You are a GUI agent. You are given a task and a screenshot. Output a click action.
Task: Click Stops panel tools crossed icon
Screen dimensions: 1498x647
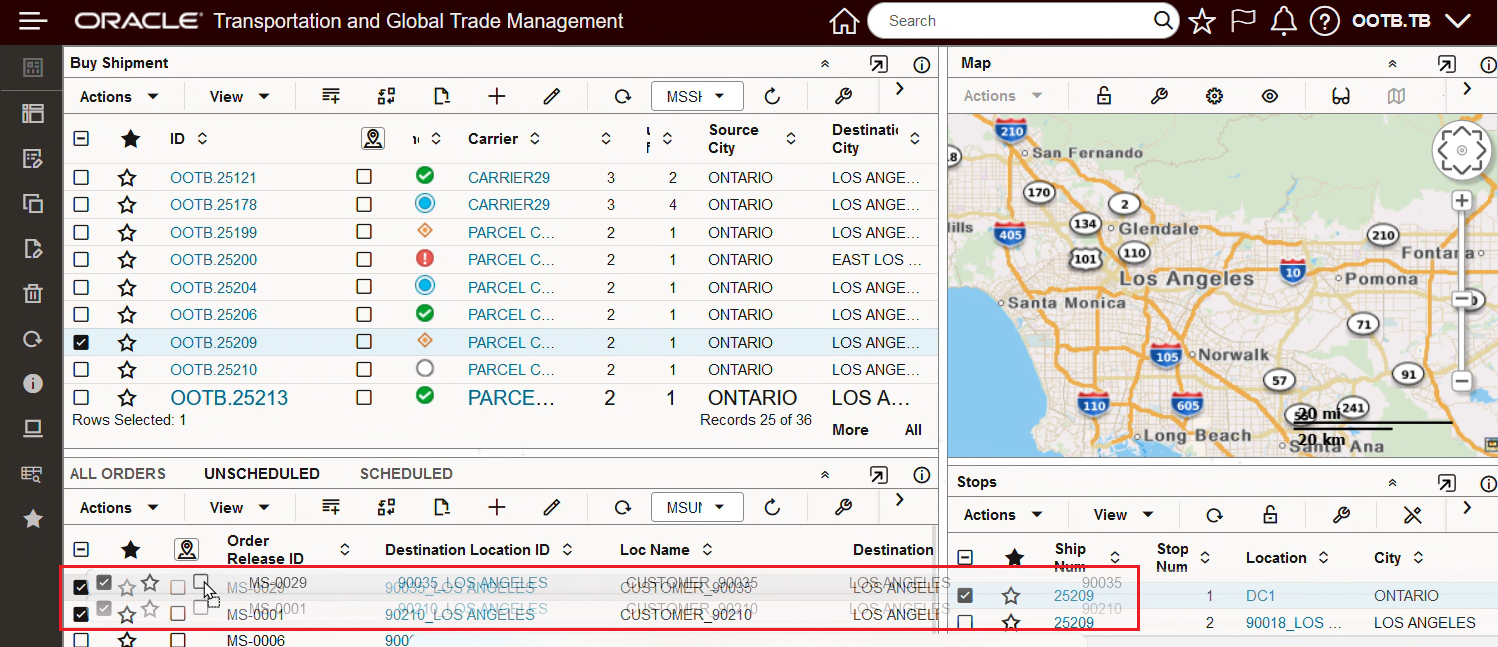coord(1412,515)
